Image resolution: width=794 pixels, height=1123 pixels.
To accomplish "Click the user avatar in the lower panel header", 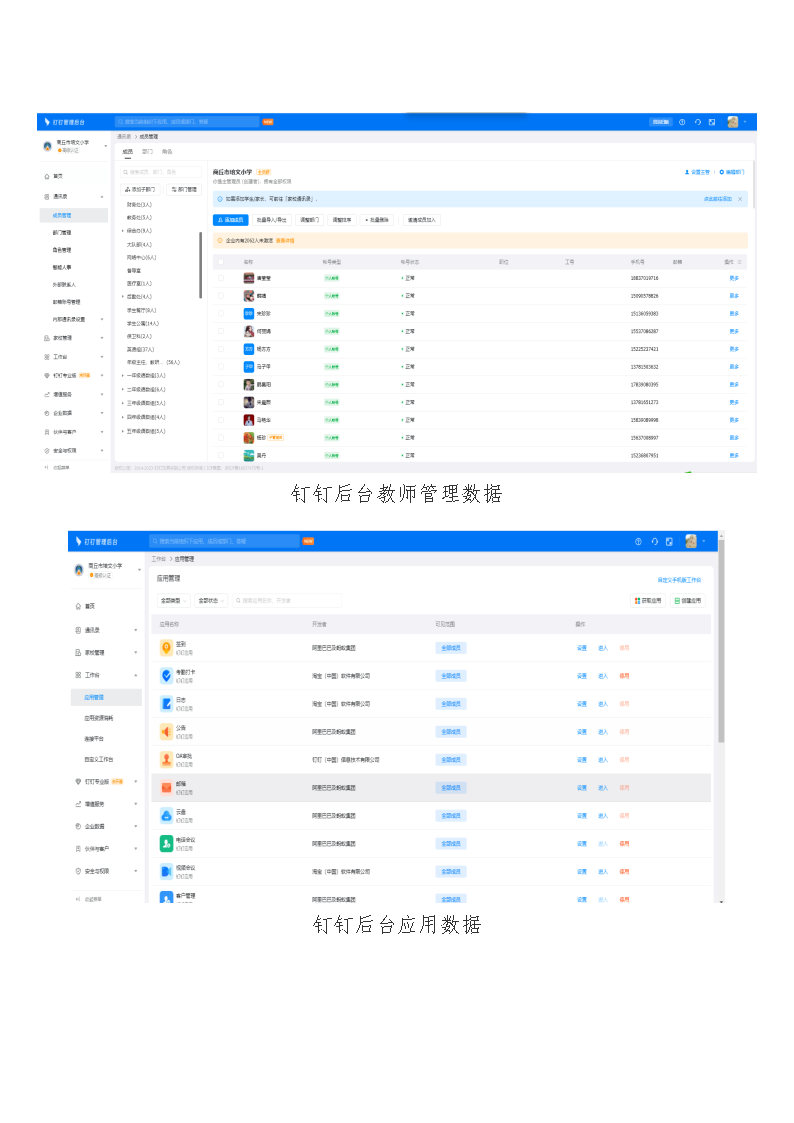I will point(691,541).
